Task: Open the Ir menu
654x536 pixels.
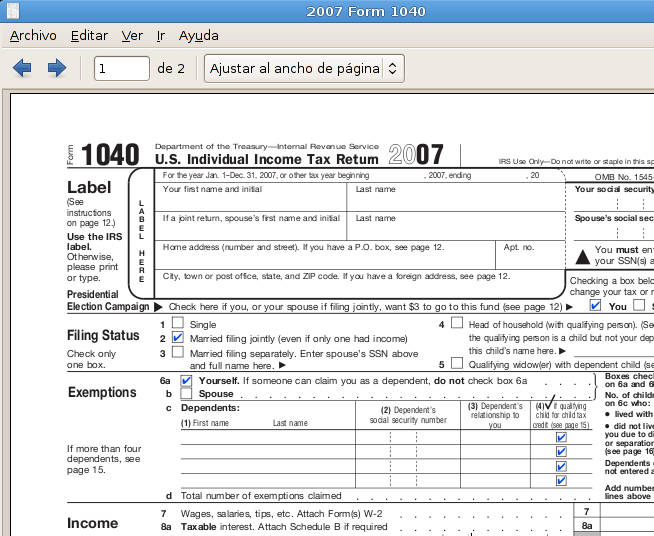Action: click(x=161, y=35)
